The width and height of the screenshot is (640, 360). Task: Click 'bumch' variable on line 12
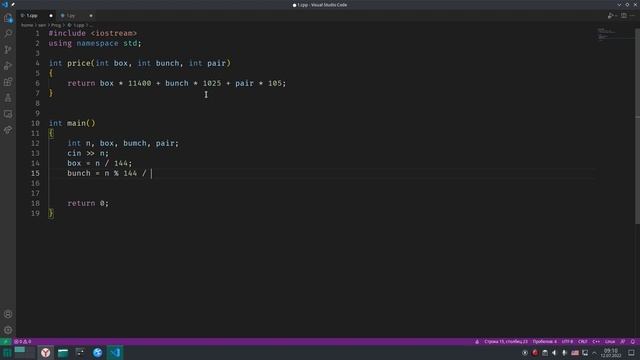click(135, 143)
